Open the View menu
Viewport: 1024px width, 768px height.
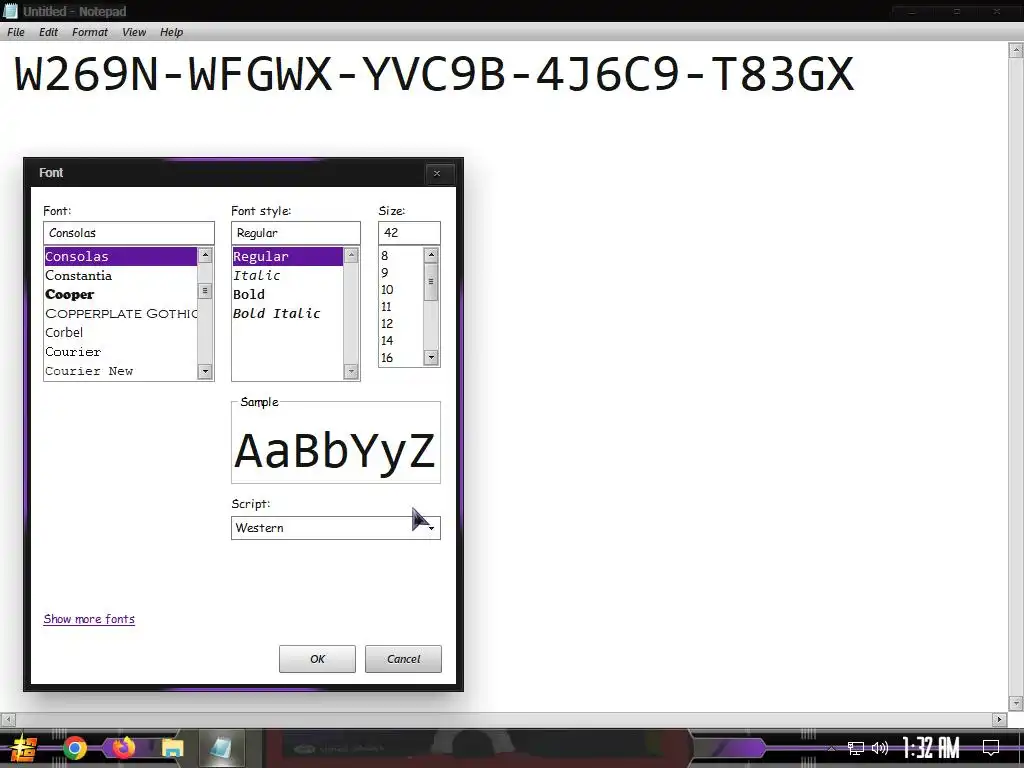pyautogui.click(x=134, y=32)
